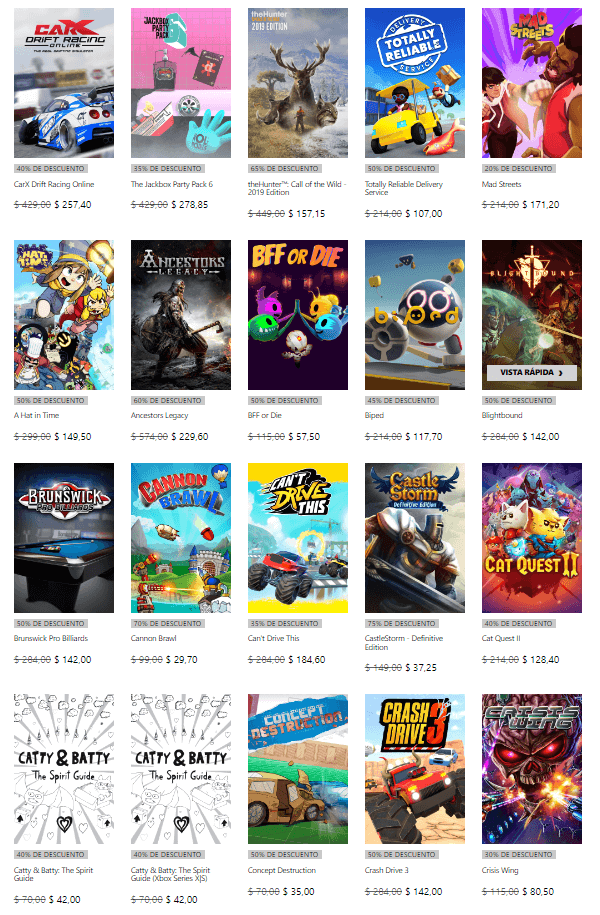Open the Biped game thumbnail
Screen dimensions: 600x915
415,315
